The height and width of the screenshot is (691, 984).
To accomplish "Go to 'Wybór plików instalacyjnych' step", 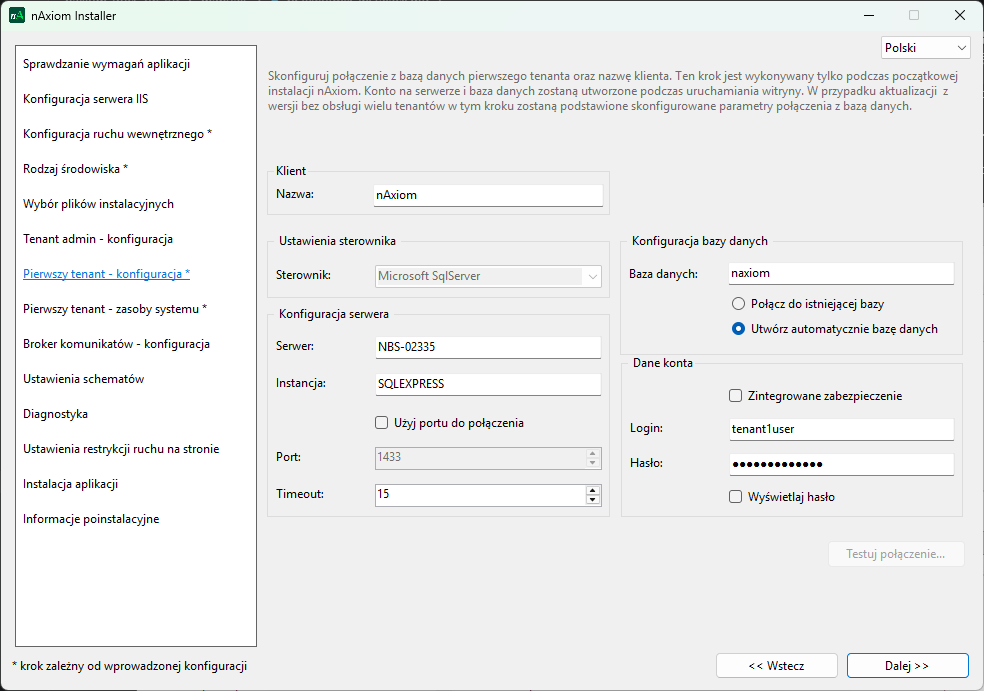I will (x=99, y=204).
